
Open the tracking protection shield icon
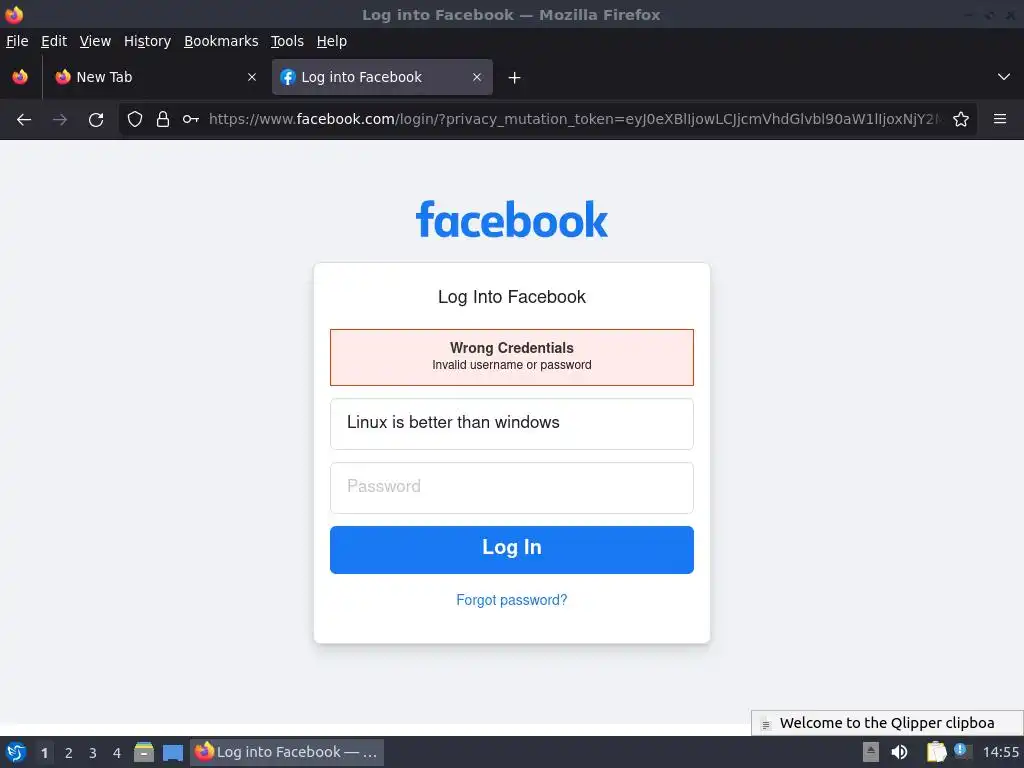pyautogui.click(x=135, y=119)
